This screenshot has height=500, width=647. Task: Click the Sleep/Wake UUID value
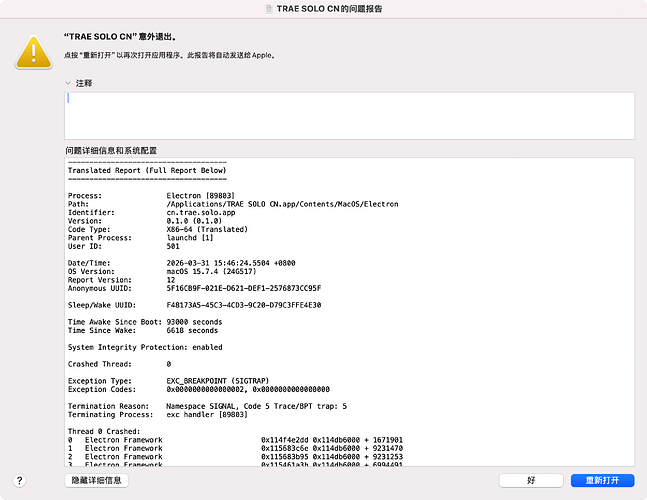point(244,305)
